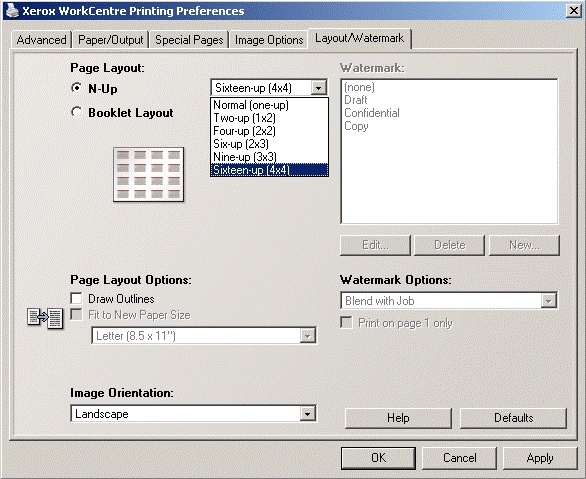Open the Paper/Output tab
The image size is (586, 479).
pyautogui.click(x=111, y=40)
